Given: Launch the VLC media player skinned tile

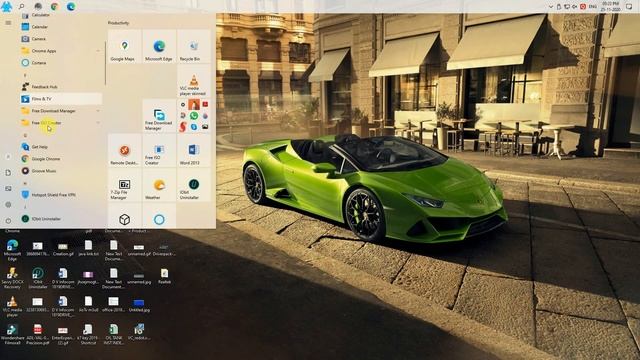Looking at the screenshot, I should tap(194, 81).
